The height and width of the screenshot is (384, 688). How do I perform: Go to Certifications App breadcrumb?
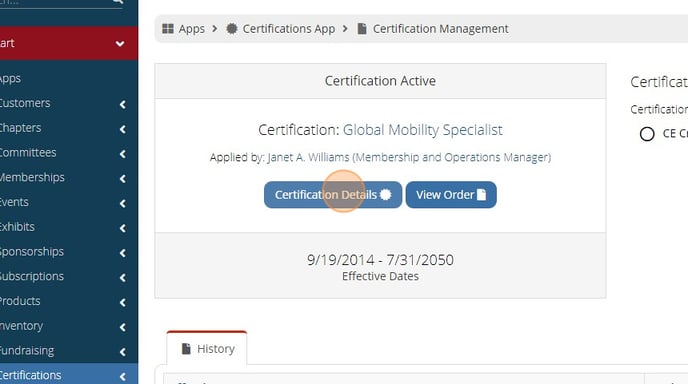[289, 29]
